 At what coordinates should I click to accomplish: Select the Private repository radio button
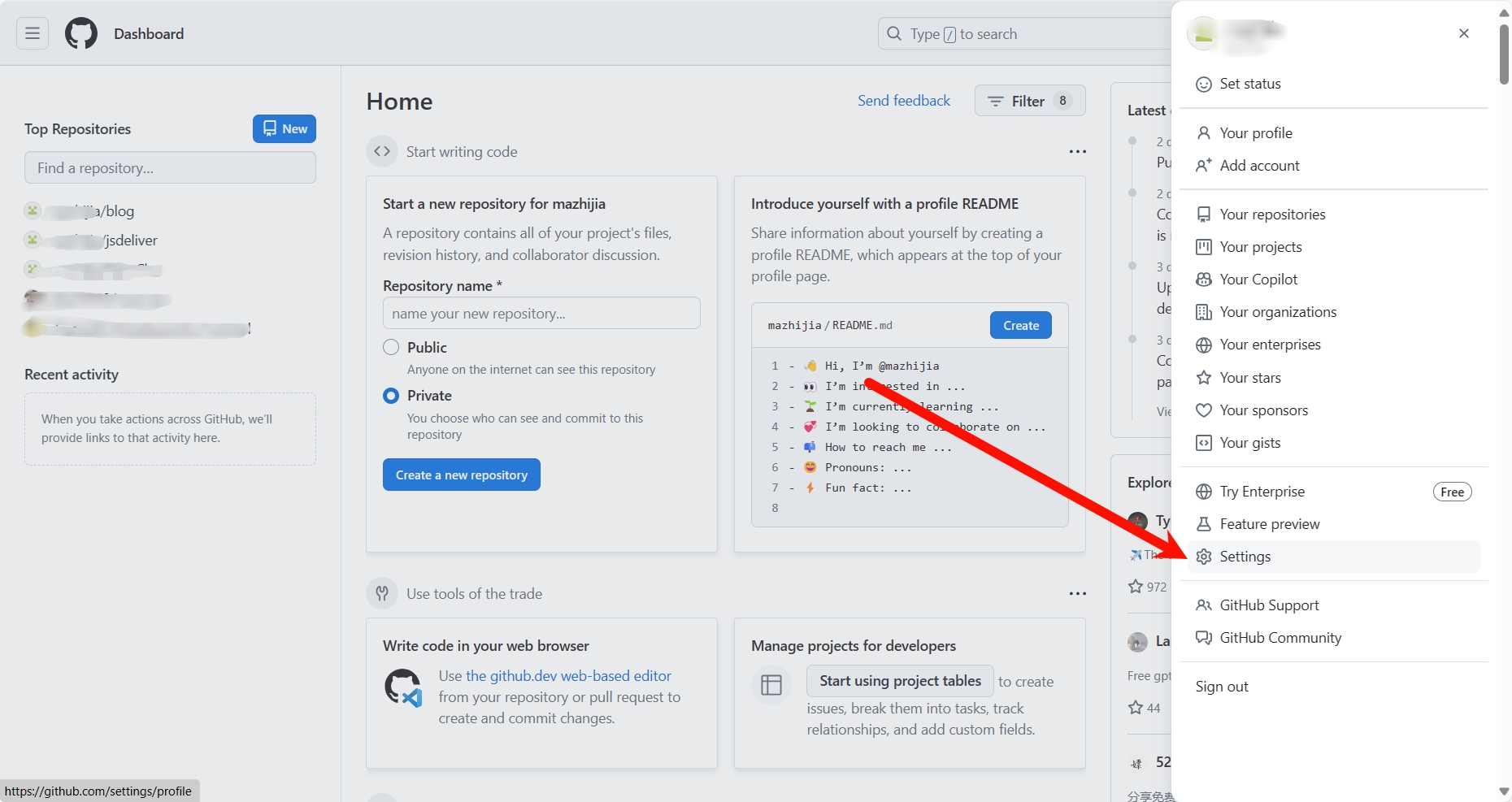tap(391, 396)
